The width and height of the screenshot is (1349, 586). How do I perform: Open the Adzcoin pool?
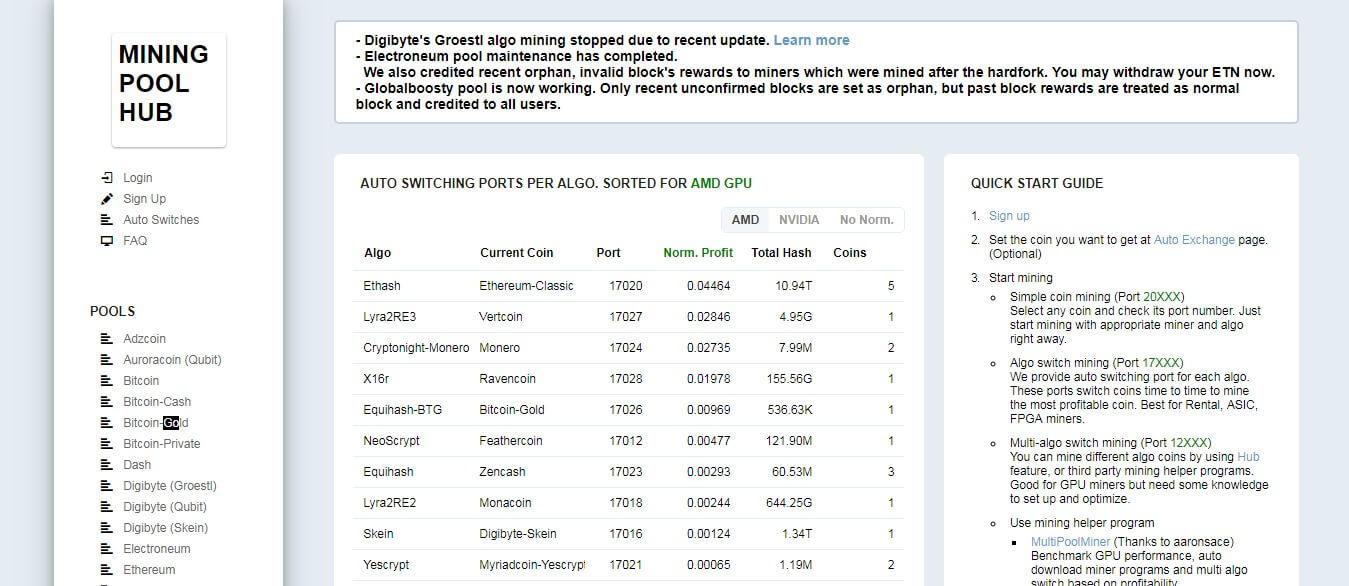145,339
